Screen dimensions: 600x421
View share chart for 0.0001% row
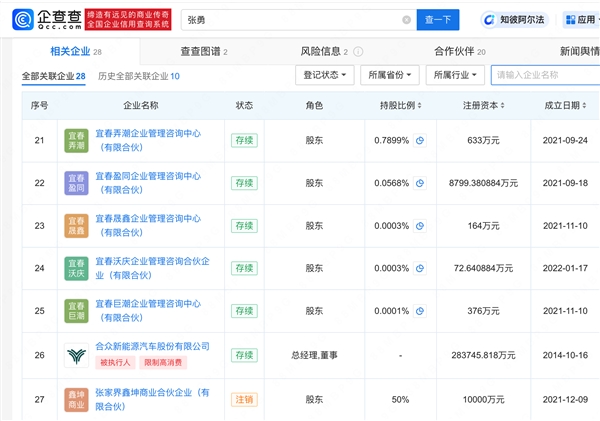(x=420, y=311)
